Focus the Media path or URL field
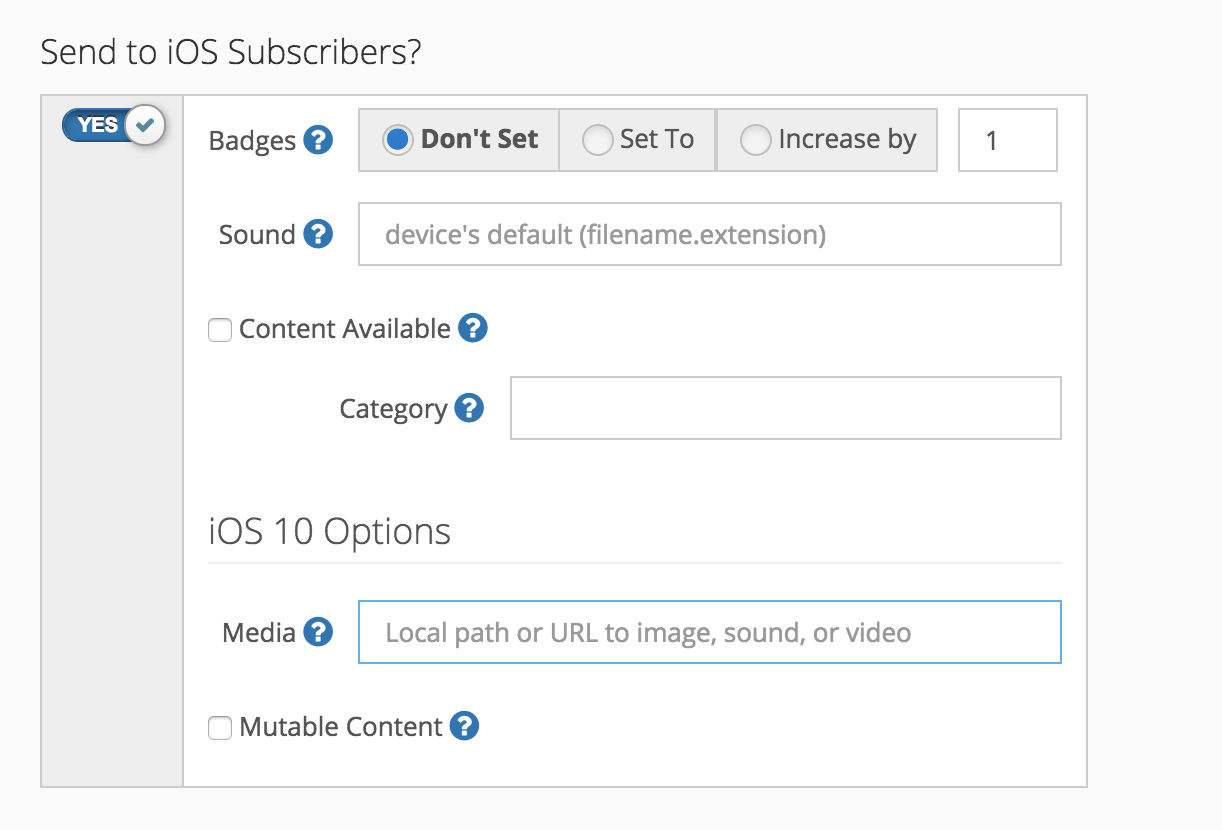 (709, 632)
